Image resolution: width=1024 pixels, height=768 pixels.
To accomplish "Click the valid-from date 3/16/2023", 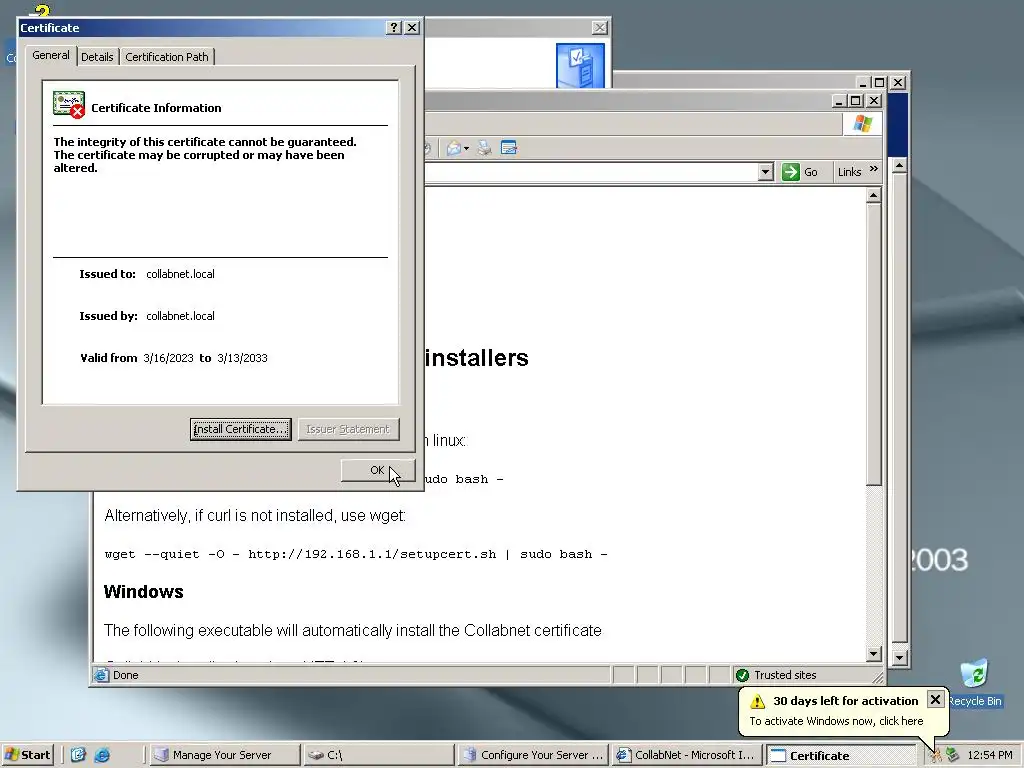I will point(168,358).
